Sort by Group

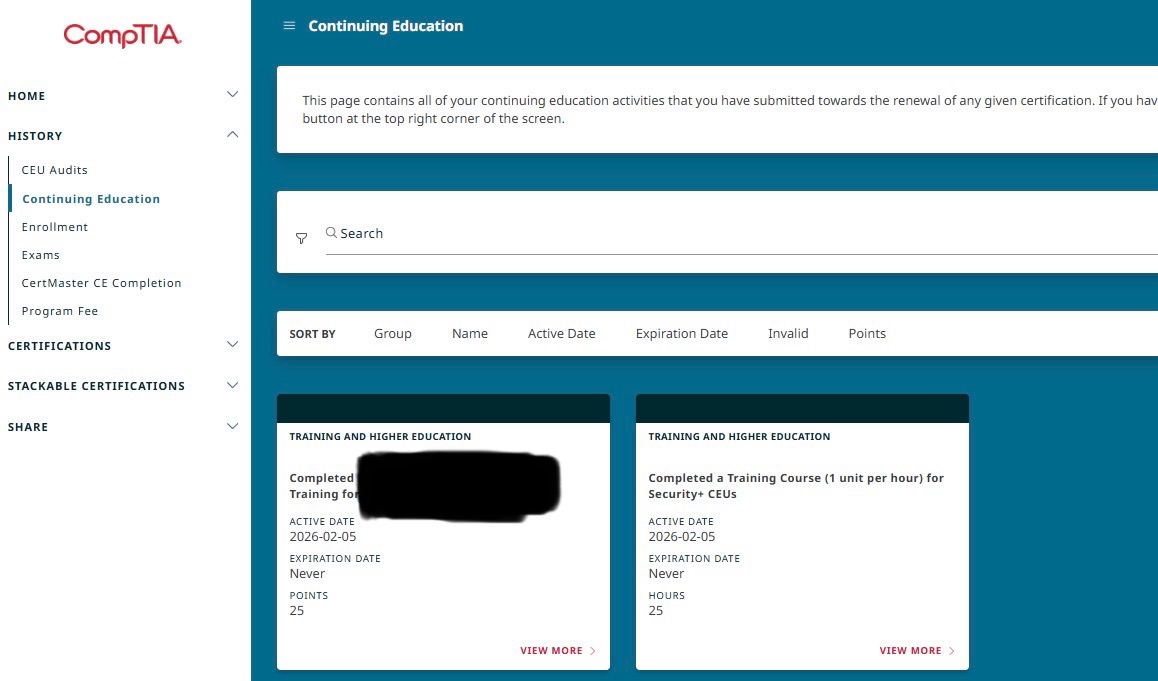[393, 334]
